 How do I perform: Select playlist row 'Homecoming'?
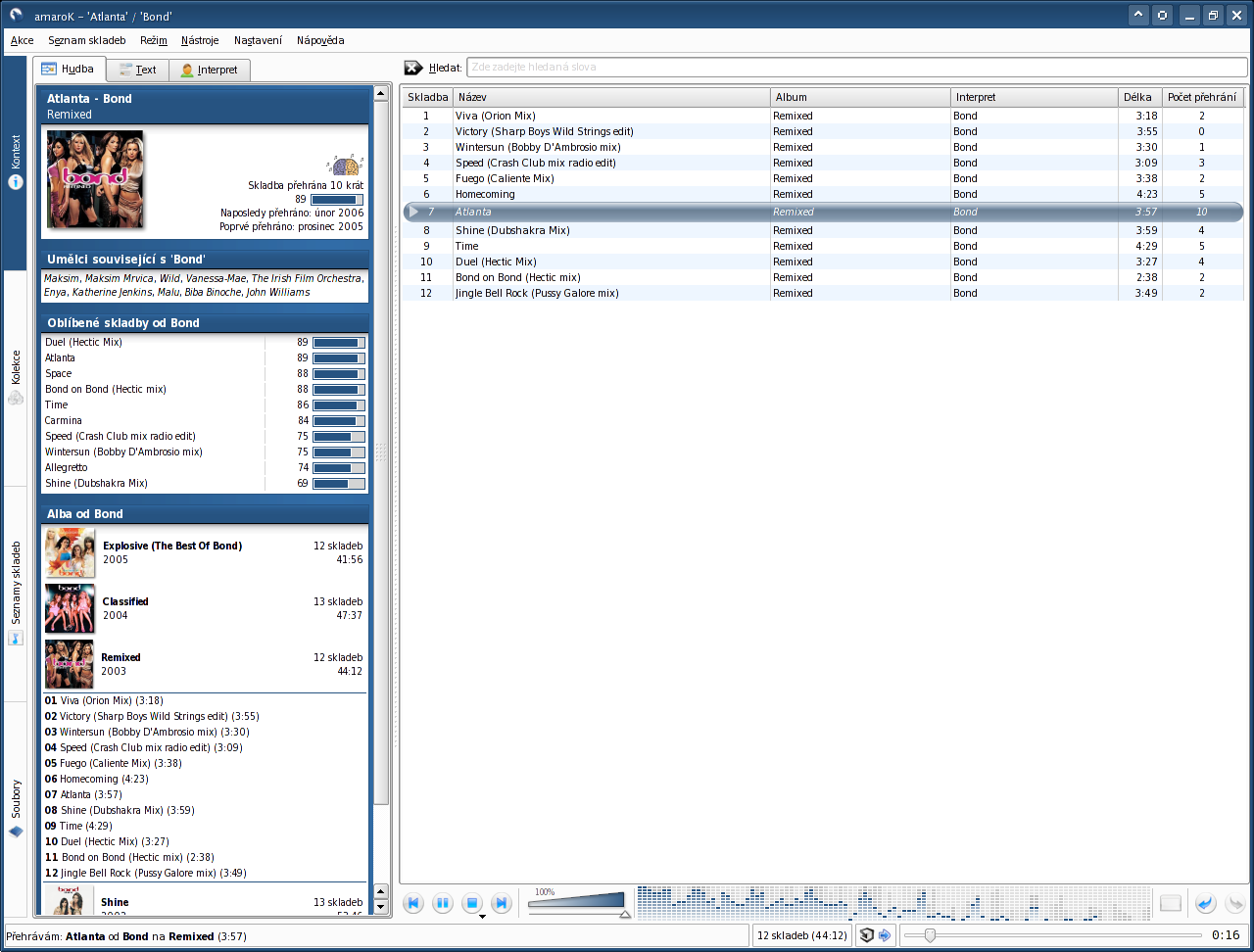pyautogui.click(x=822, y=194)
